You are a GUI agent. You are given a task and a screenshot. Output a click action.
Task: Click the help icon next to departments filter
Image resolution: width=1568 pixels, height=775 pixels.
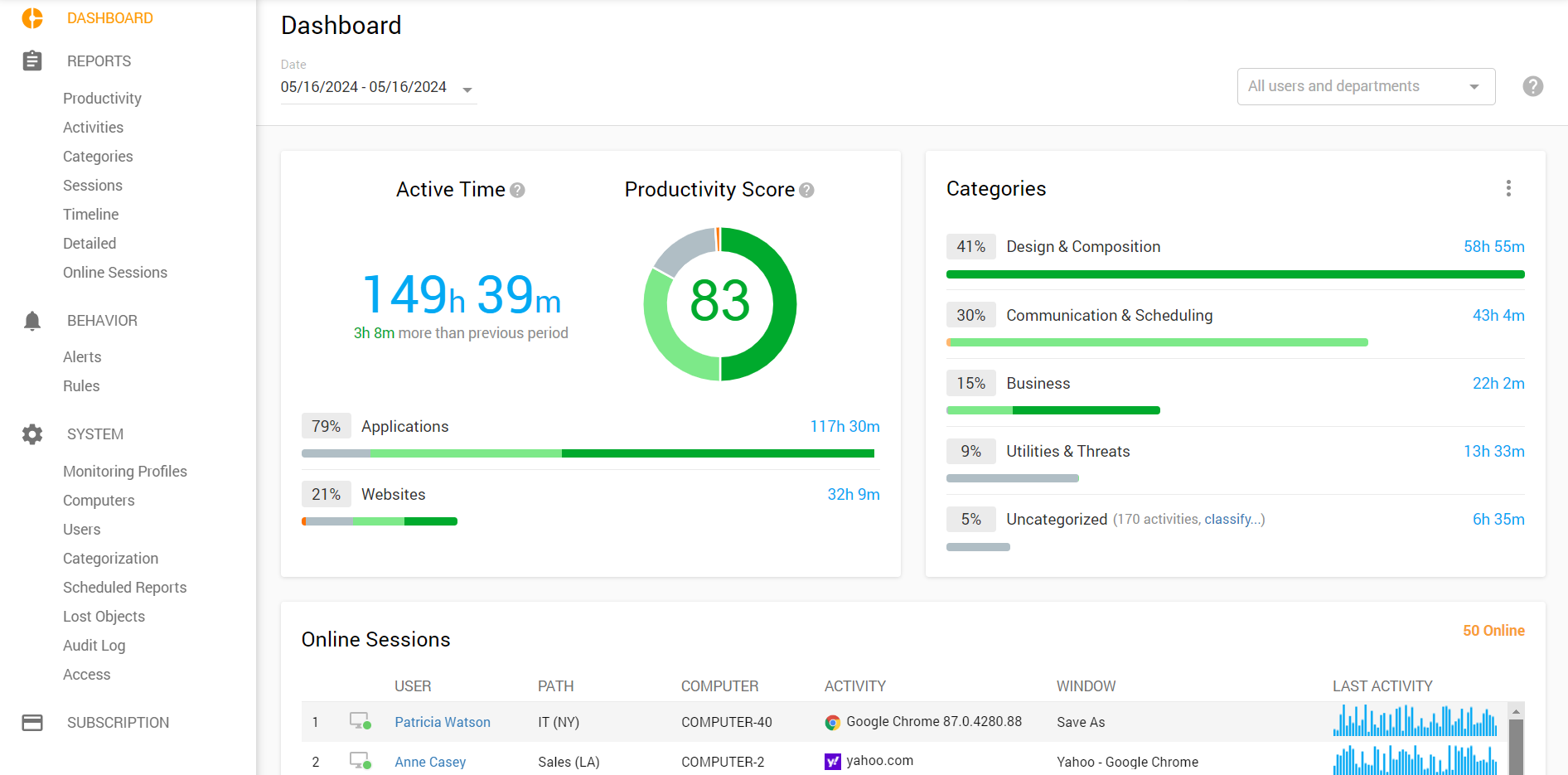click(1532, 86)
